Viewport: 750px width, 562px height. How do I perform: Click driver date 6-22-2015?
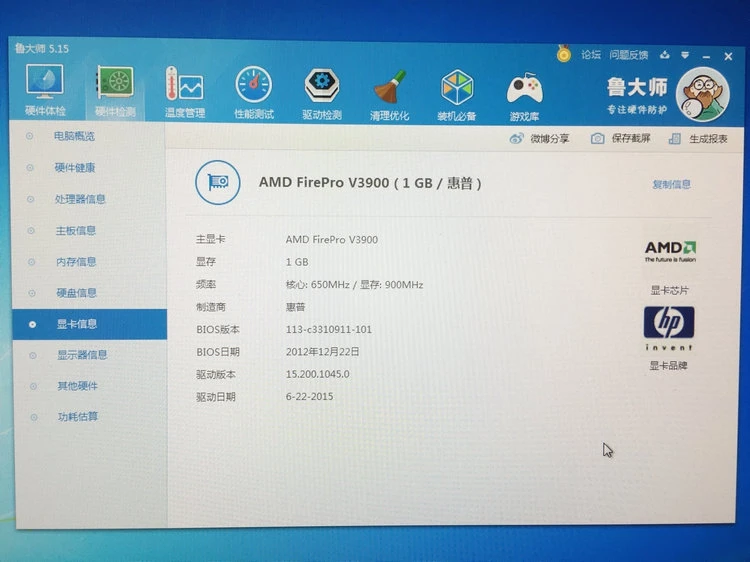tap(309, 397)
